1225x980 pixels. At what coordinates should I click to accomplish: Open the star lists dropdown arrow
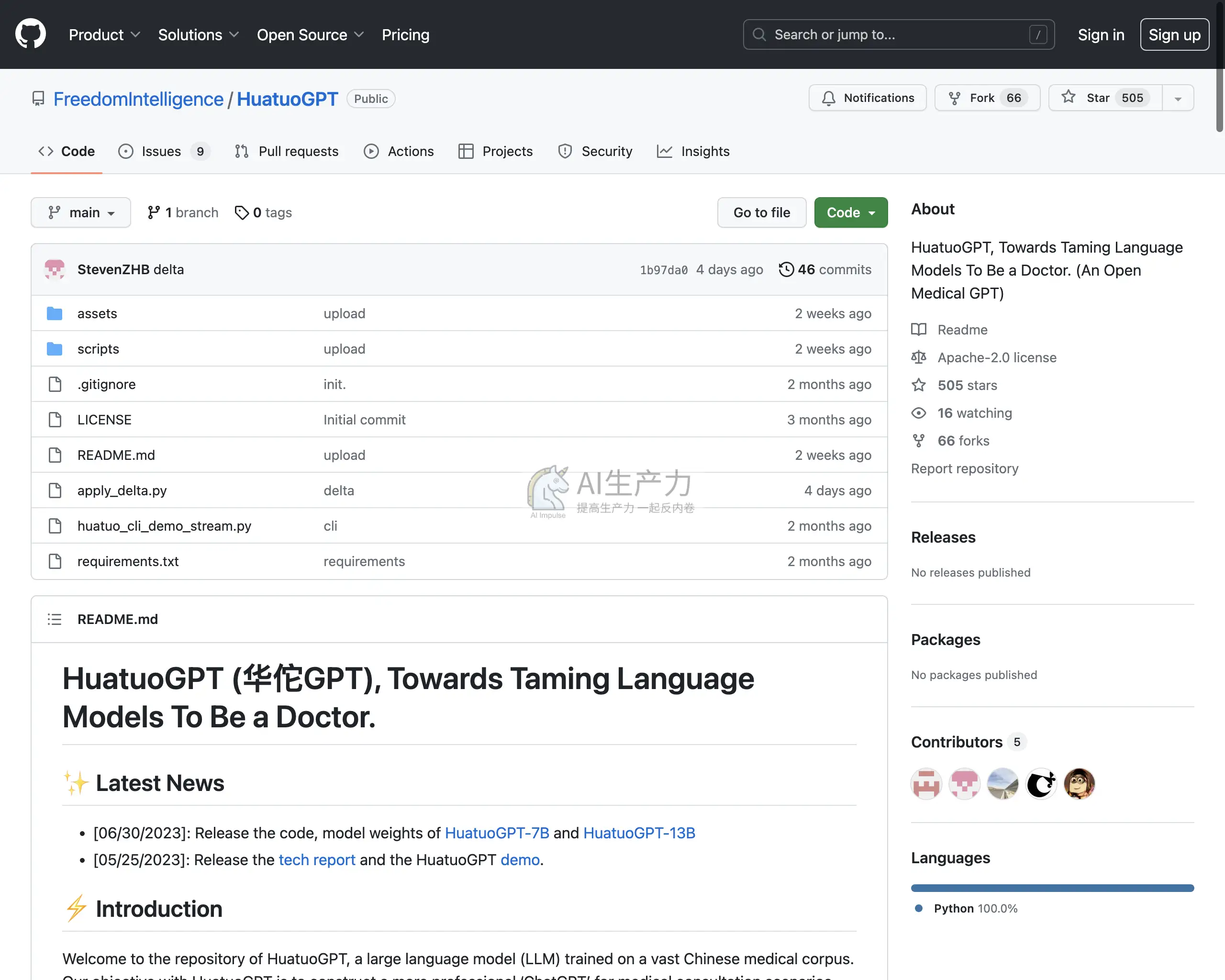point(1178,98)
